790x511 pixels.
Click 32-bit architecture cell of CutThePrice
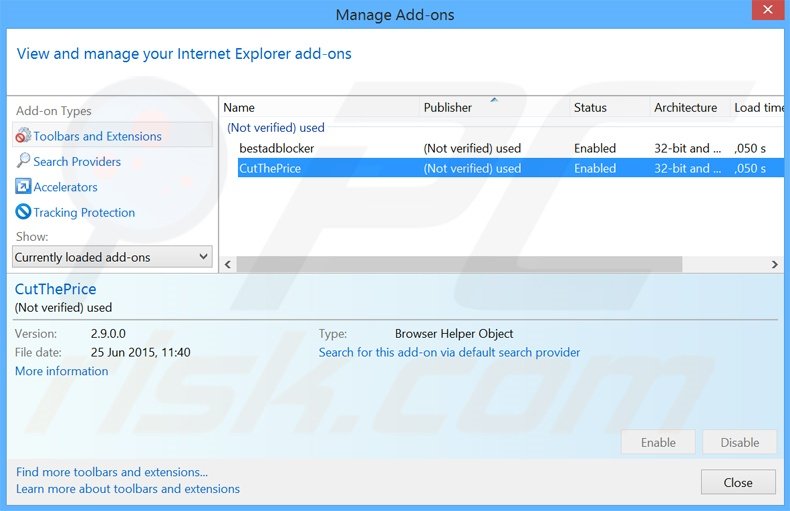(x=687, y=168)
